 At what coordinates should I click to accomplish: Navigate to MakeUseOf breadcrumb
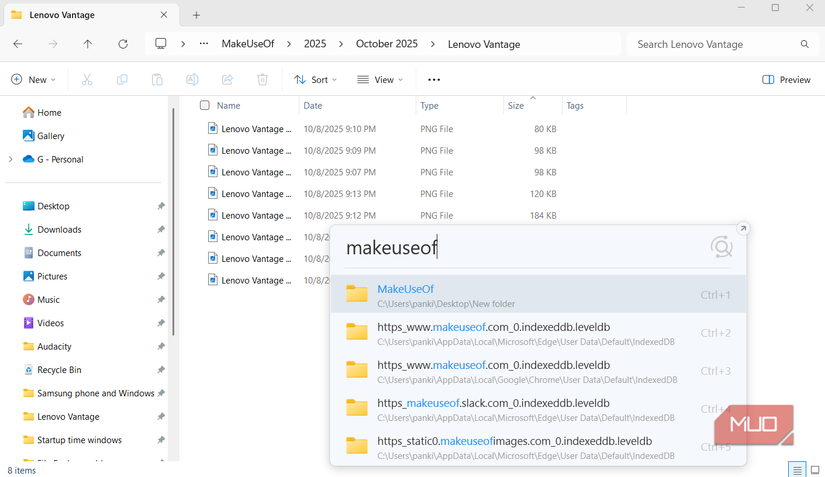point(248,44)
